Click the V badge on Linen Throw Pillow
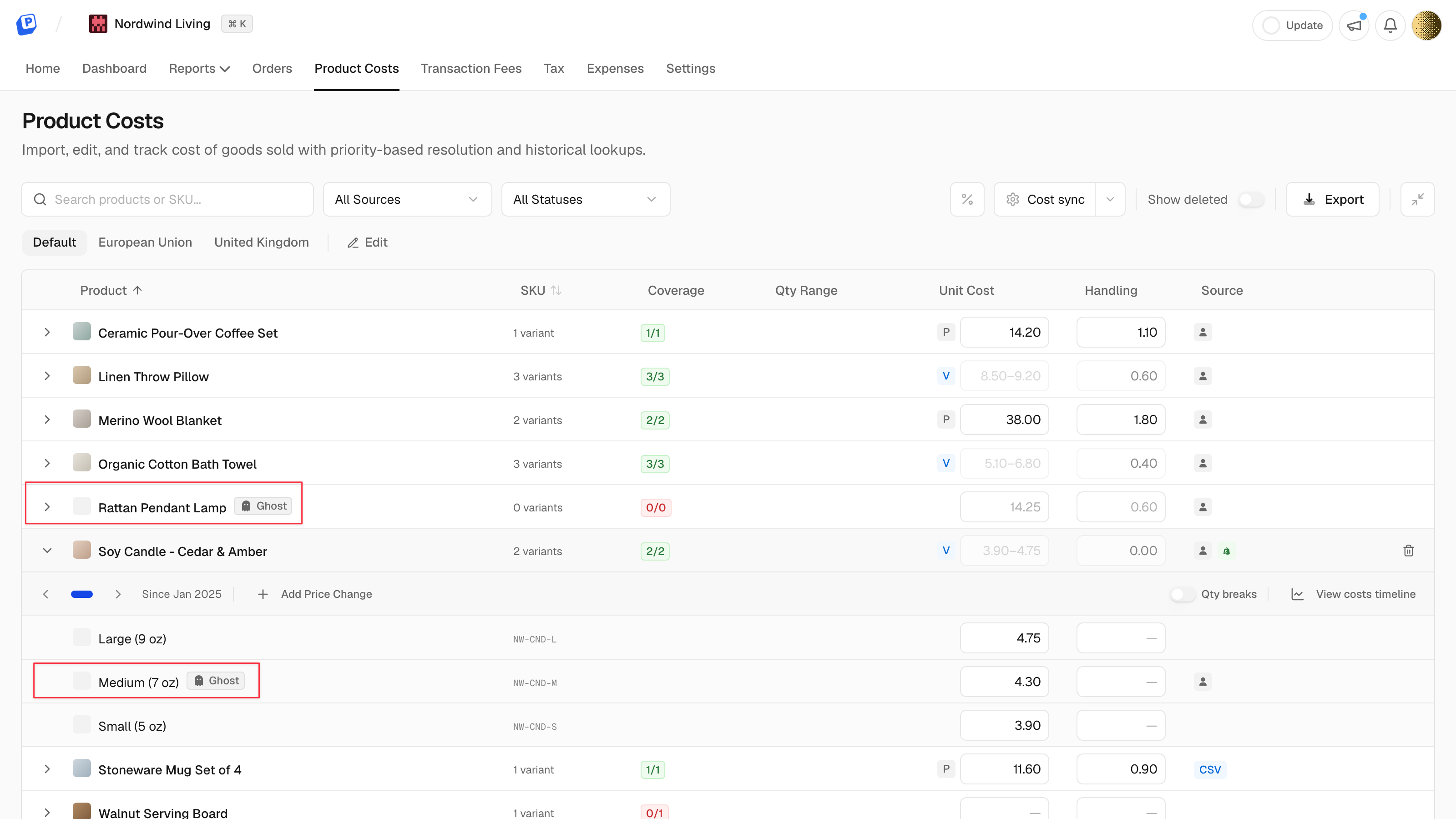 click(x=946, y=376)
